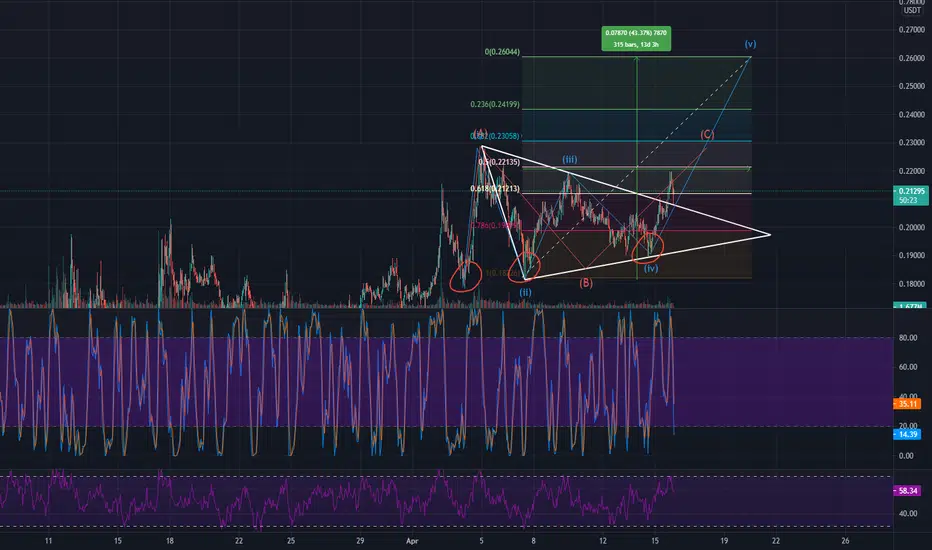Select the Fibonacci 0.236(0.24199) level label

495,105
